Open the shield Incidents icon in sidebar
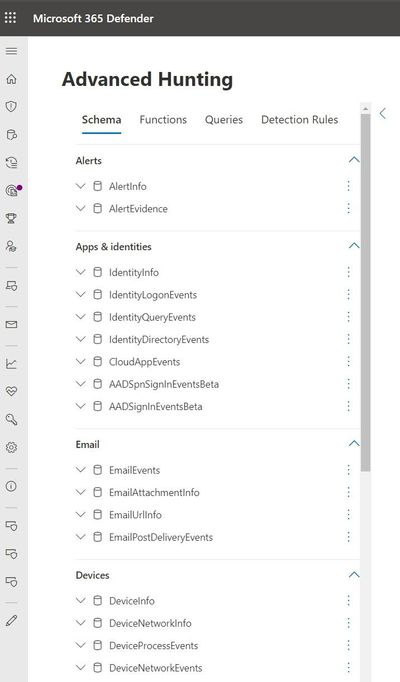 [11, 107]
